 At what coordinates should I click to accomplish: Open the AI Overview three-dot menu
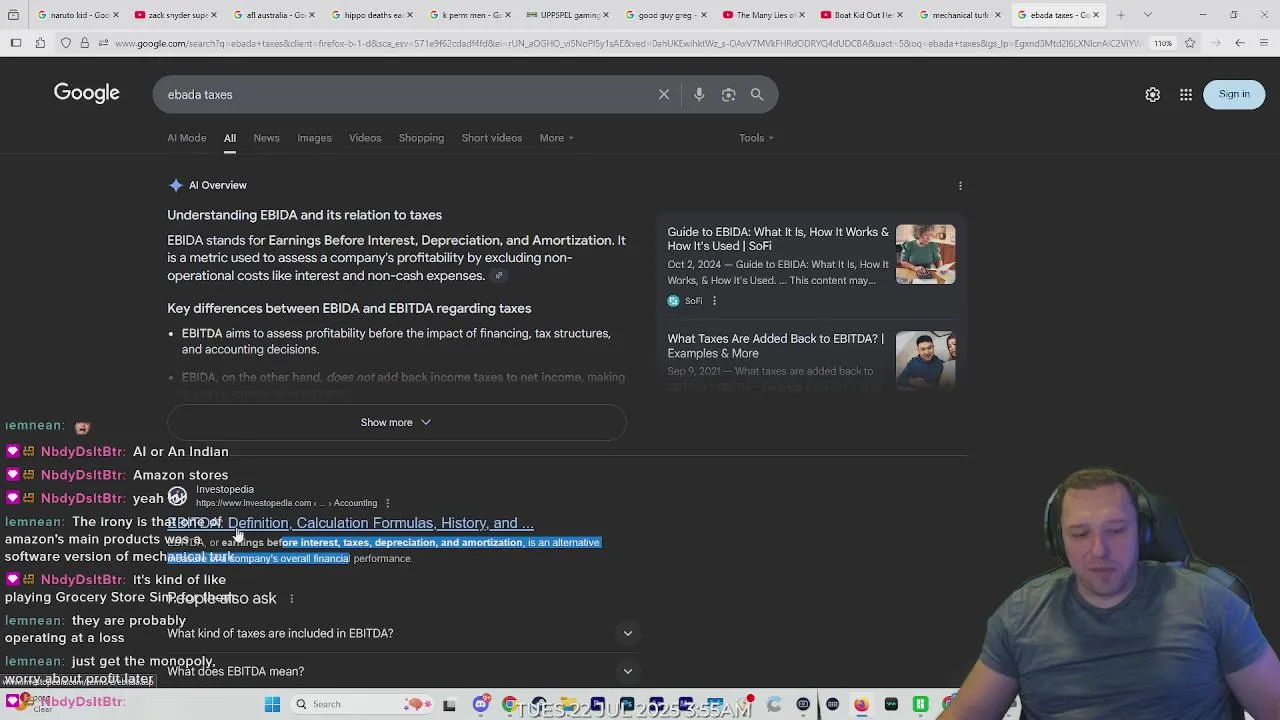tap(960, 185)
